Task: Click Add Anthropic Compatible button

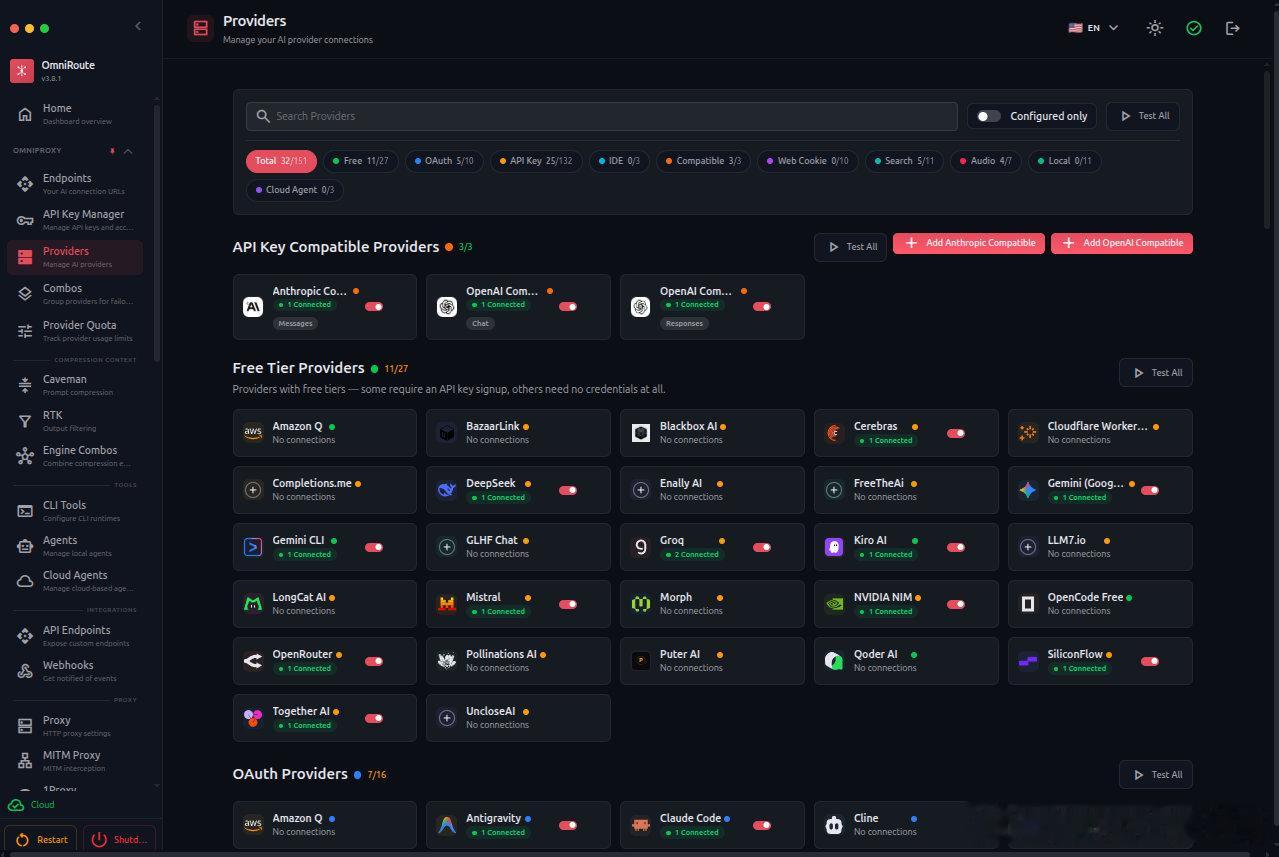Action: [x=969, y=243]
